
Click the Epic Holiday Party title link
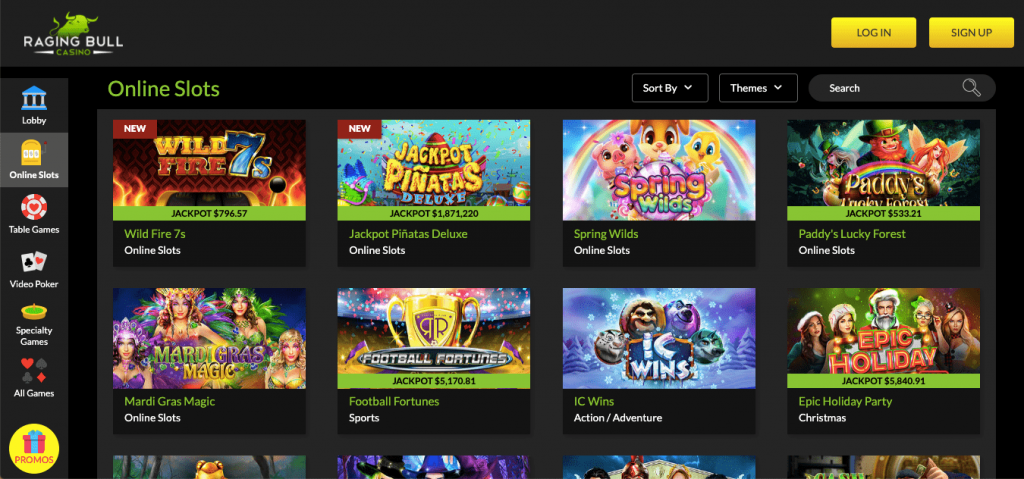[x=845, y=401]
